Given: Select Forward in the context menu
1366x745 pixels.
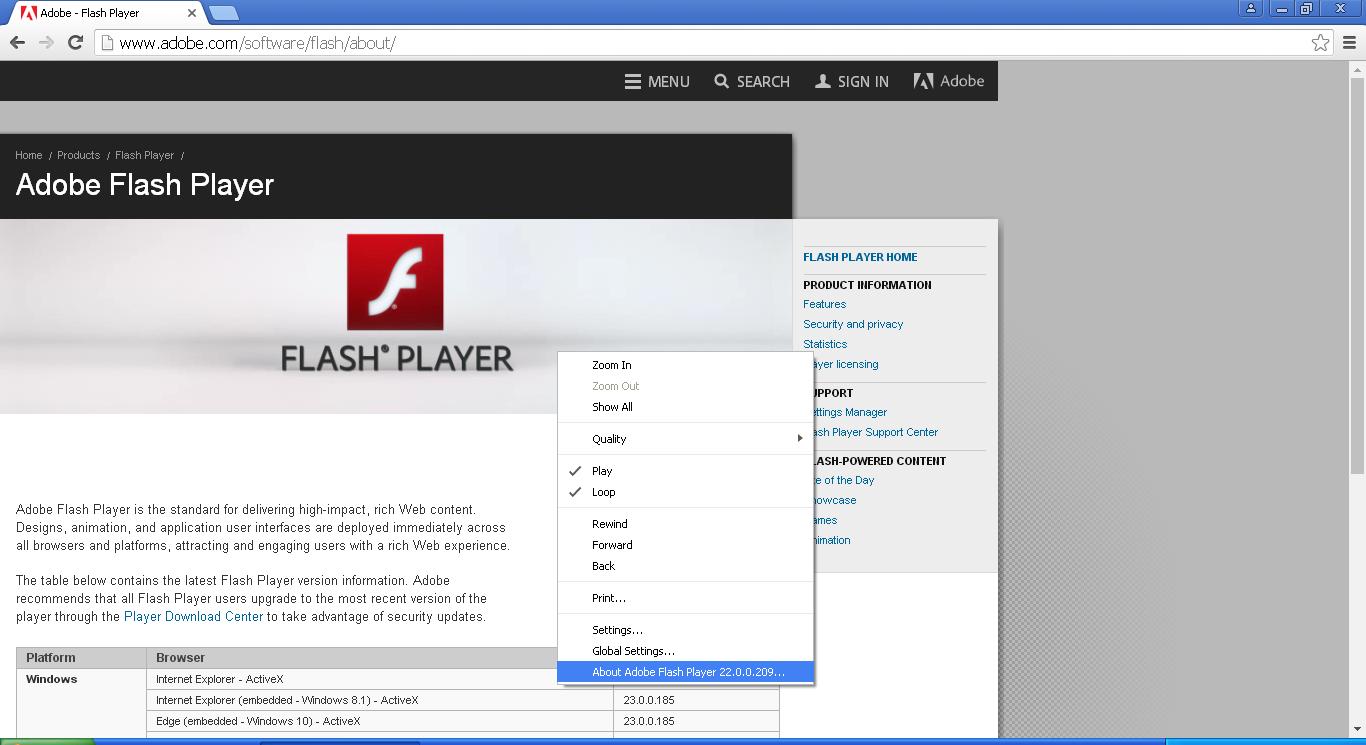Looking at the screenshot, I should (685, 545).
